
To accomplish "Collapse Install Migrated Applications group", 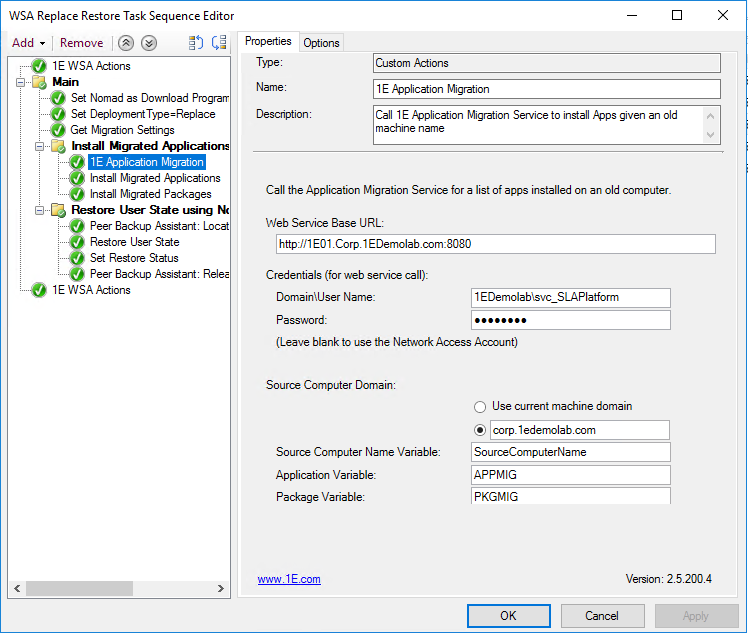I will [39, 146].
